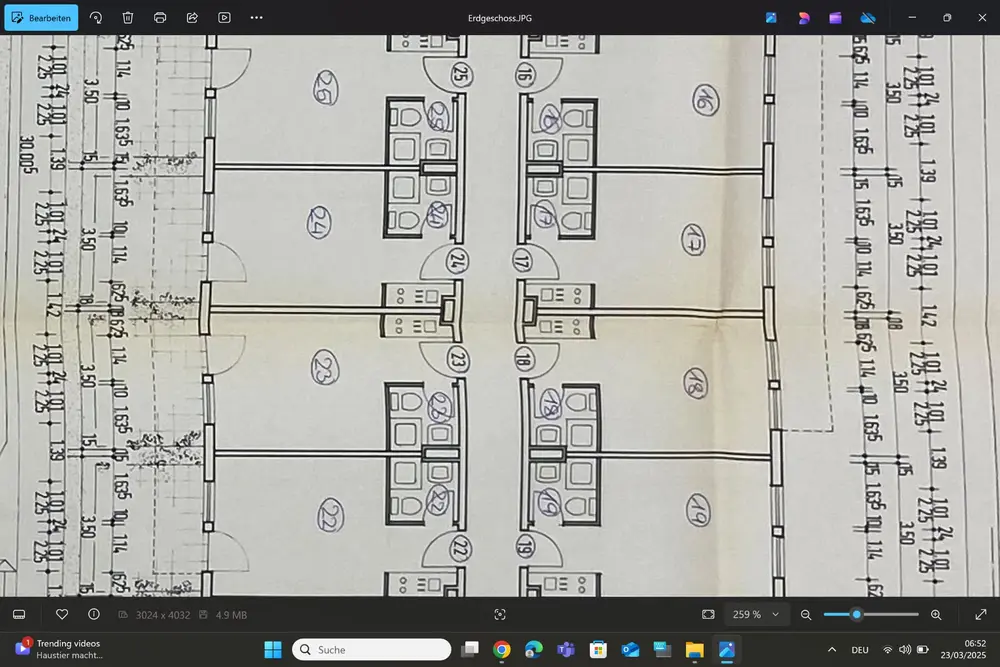Image resolution: width=1000 pixels, height=667 pixels.
Task: Click the battery status tray icon
Action: point(922,650)
